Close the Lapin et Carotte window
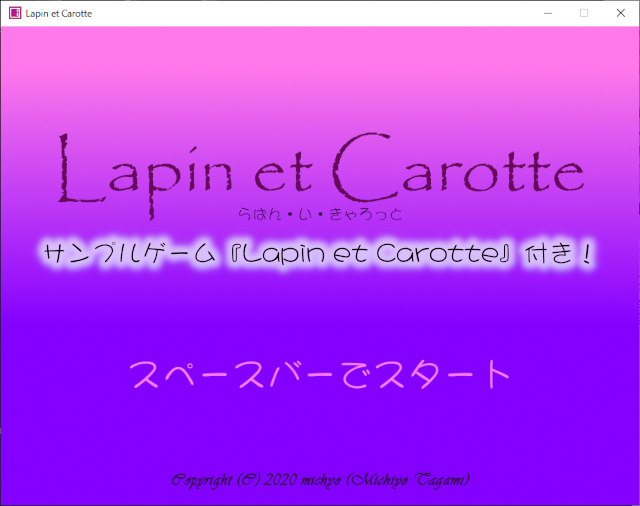Image resolution: width=640 pixels, height=506 pixels. click(621, 13)
